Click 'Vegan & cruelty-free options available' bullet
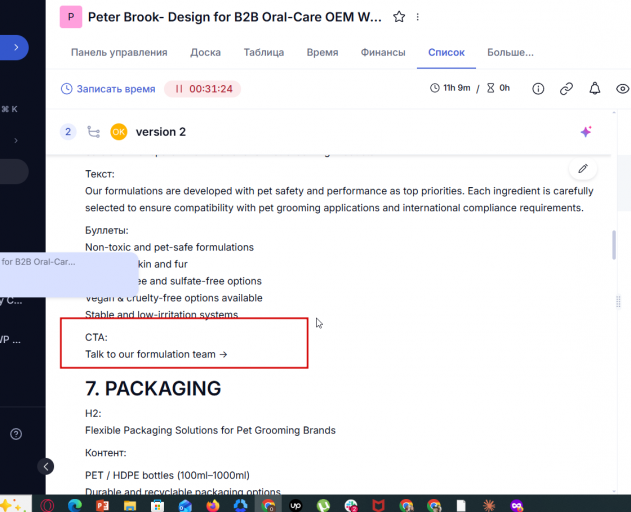 [174, 298]
